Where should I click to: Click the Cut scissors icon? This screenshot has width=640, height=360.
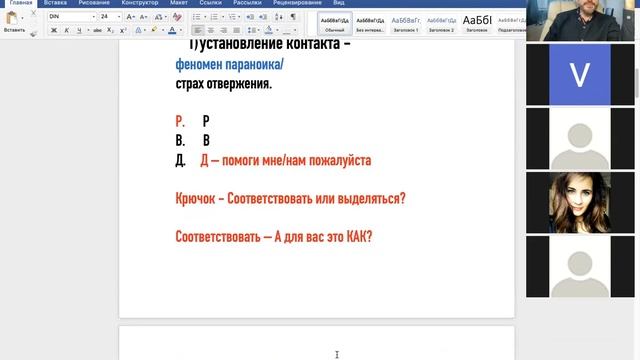(x=33, y=13)
